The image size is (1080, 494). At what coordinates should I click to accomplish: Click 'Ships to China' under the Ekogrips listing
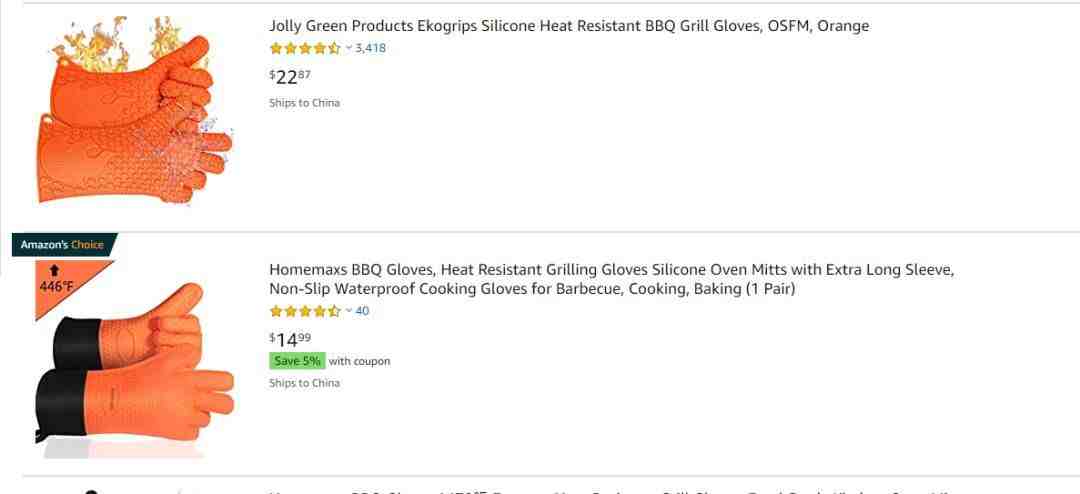[x=304, y=103]
